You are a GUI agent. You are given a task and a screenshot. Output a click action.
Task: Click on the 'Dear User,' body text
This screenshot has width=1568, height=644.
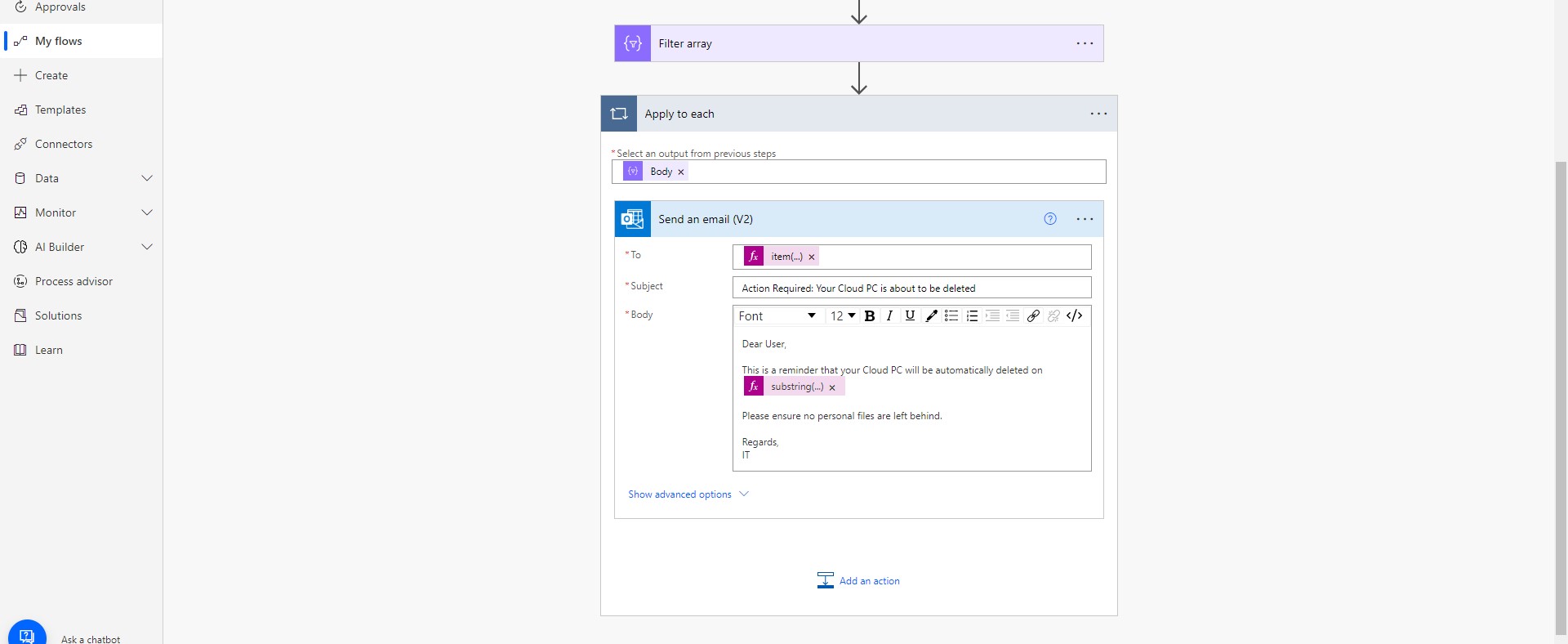coord(764,344)
